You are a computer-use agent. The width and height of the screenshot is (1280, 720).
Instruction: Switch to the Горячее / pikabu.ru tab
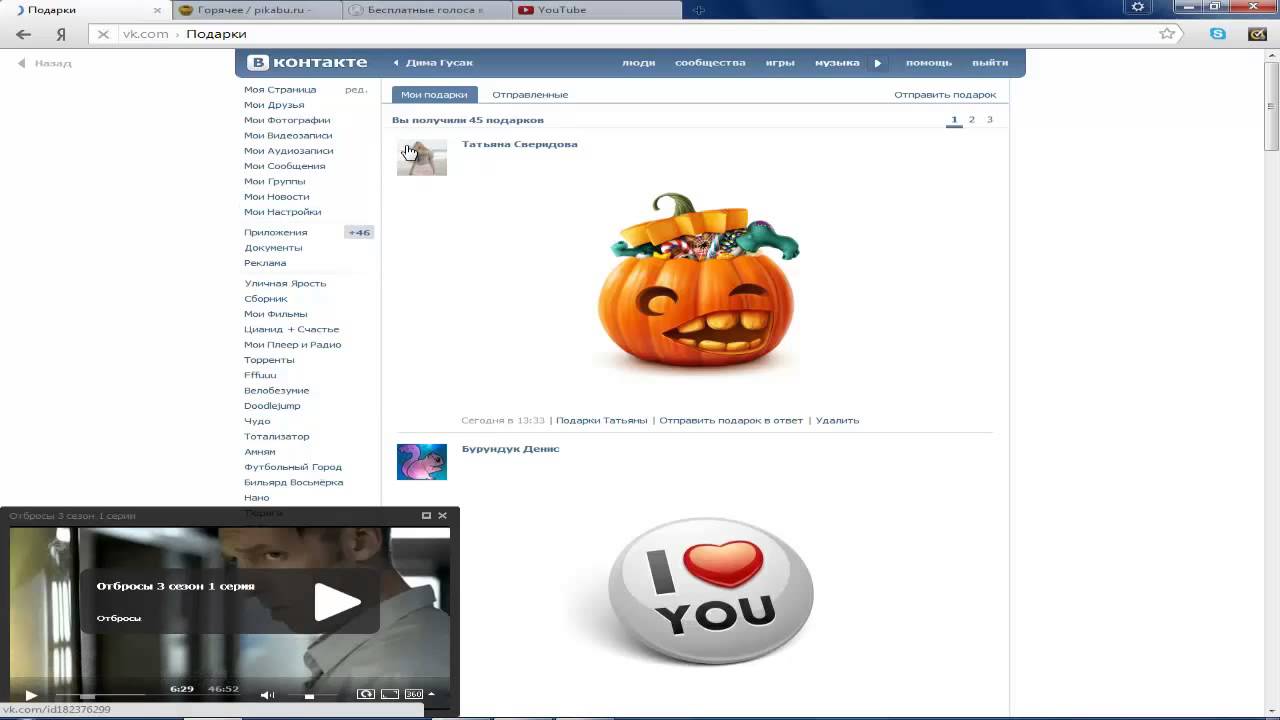[x=257, y=10]
